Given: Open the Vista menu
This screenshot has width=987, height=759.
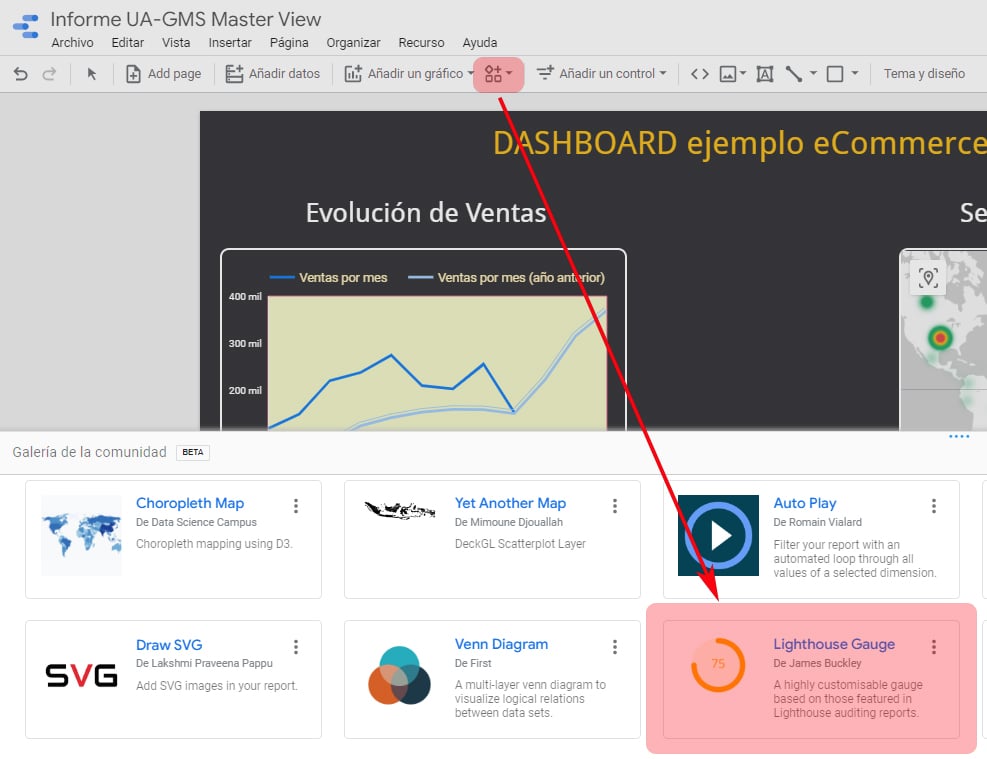Looking at the screenshot, I should coord(176,43).
